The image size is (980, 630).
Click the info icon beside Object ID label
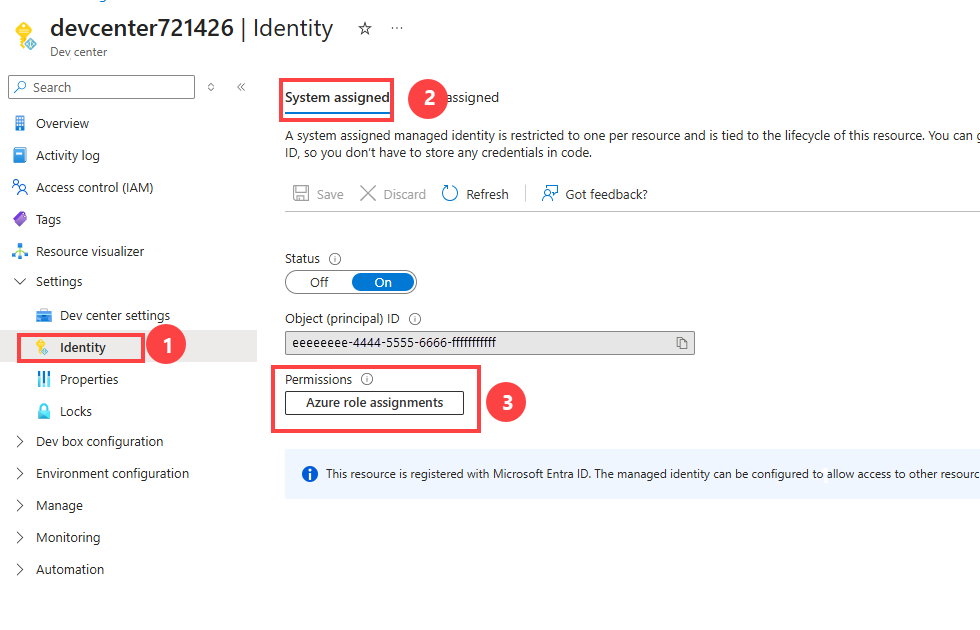(415, 319)
